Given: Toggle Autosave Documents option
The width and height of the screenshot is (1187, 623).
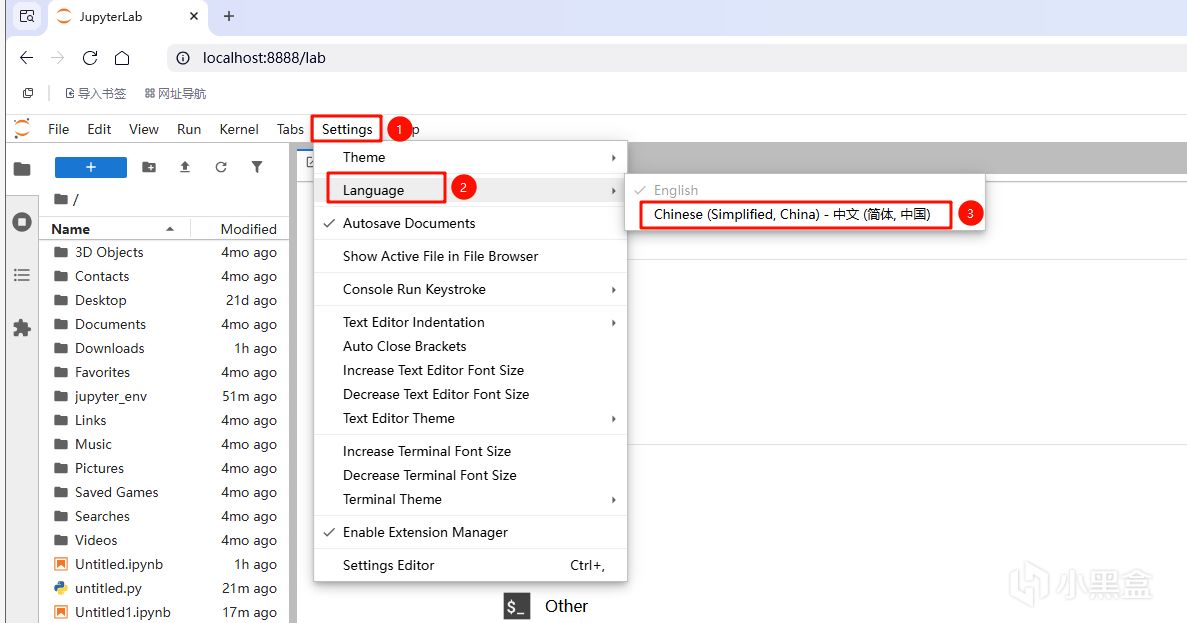Looking at the screenshot, I should coord(470,223).
